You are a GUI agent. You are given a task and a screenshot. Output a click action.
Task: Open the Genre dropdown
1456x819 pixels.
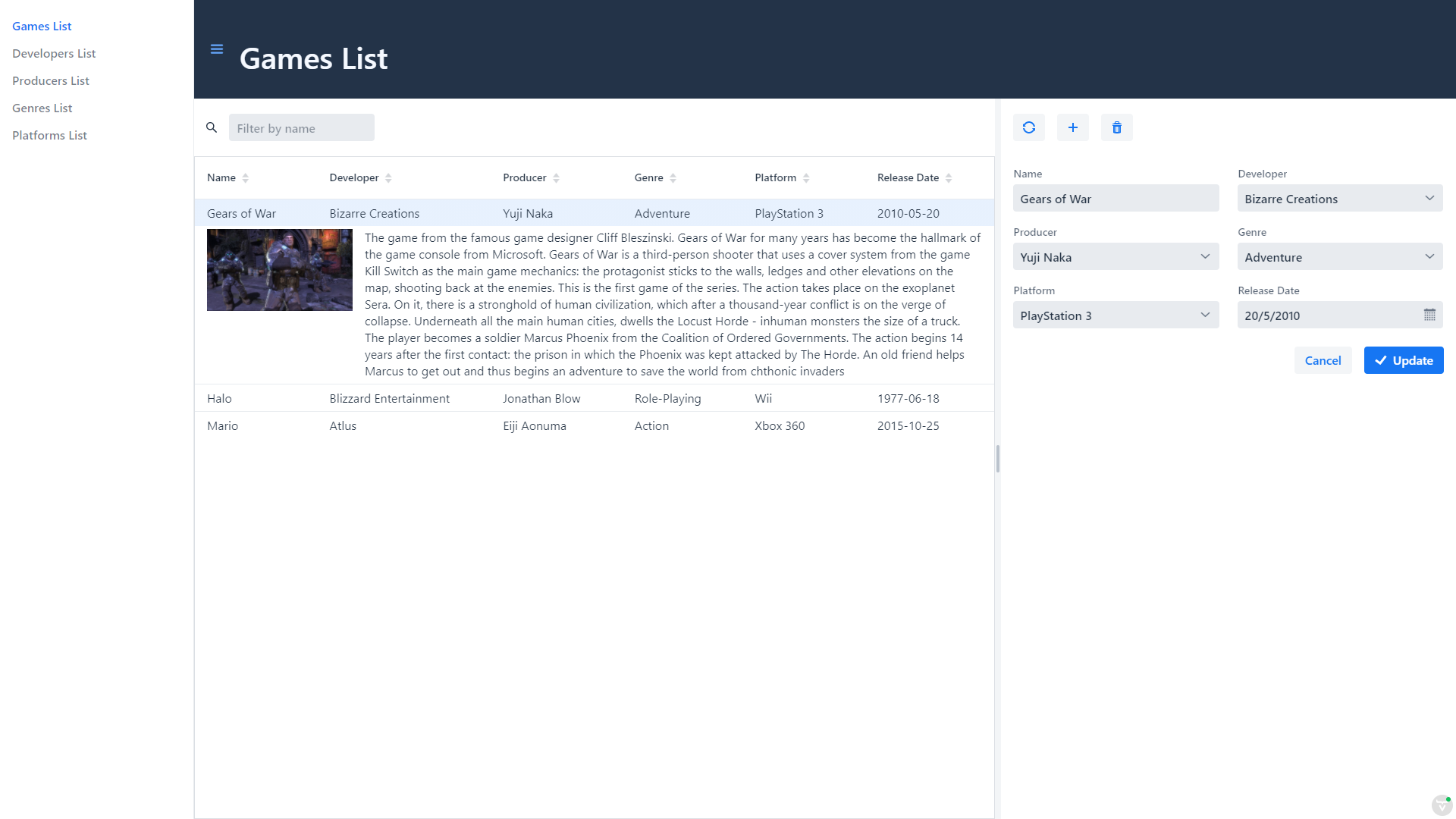(x=1429, y=256)
